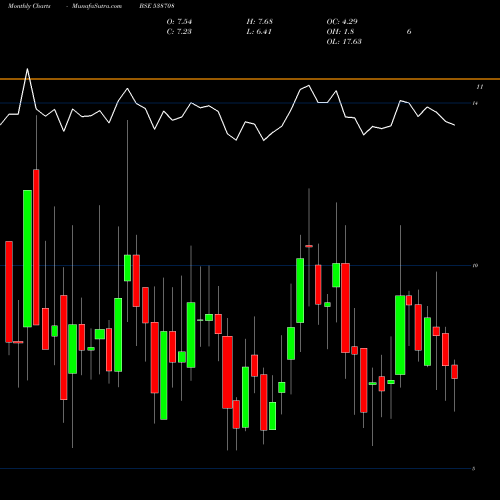Click the 'Monthly Charts' title text

coord(29,6)
